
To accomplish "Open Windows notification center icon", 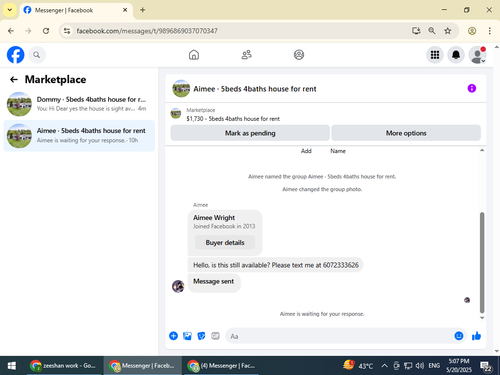I will [x=486, y=366].
